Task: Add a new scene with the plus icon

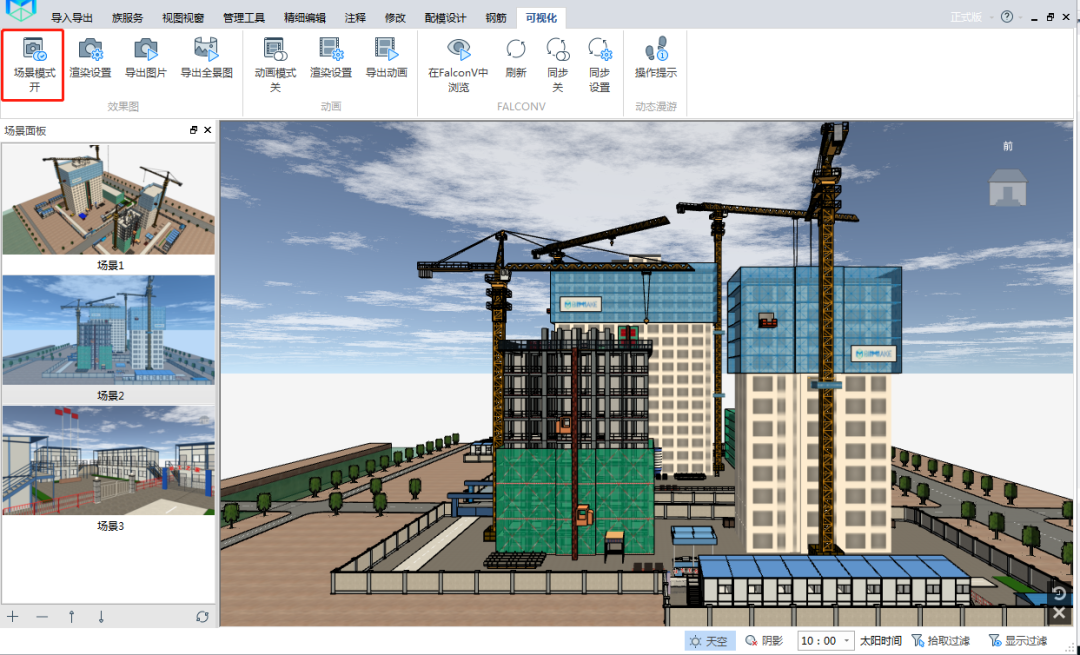Action: (13, 617)
